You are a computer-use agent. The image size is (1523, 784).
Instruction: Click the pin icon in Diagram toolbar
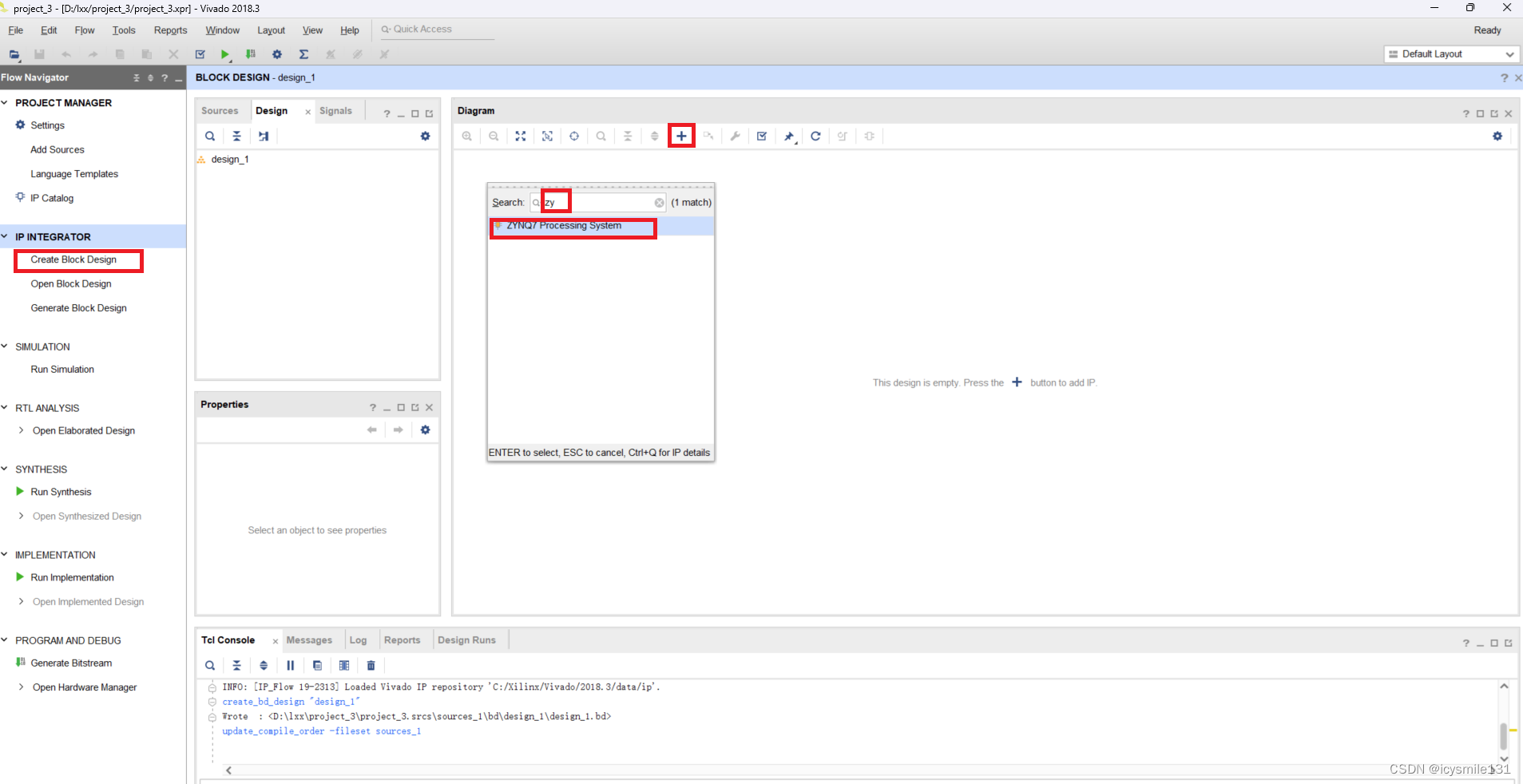[x=789, y=136]
